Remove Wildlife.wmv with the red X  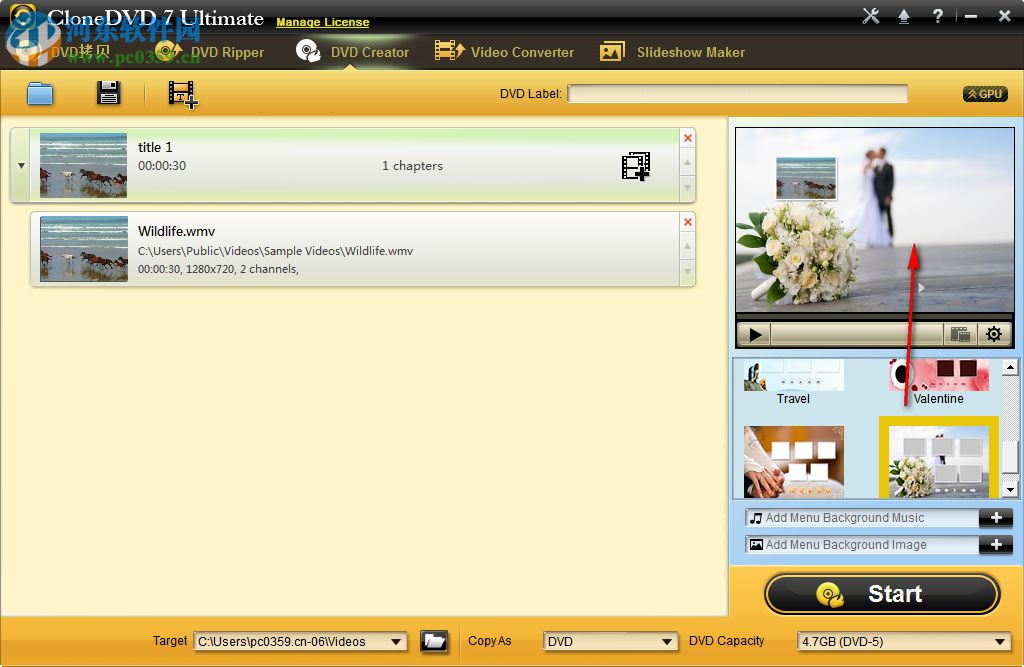click(688, 222)
